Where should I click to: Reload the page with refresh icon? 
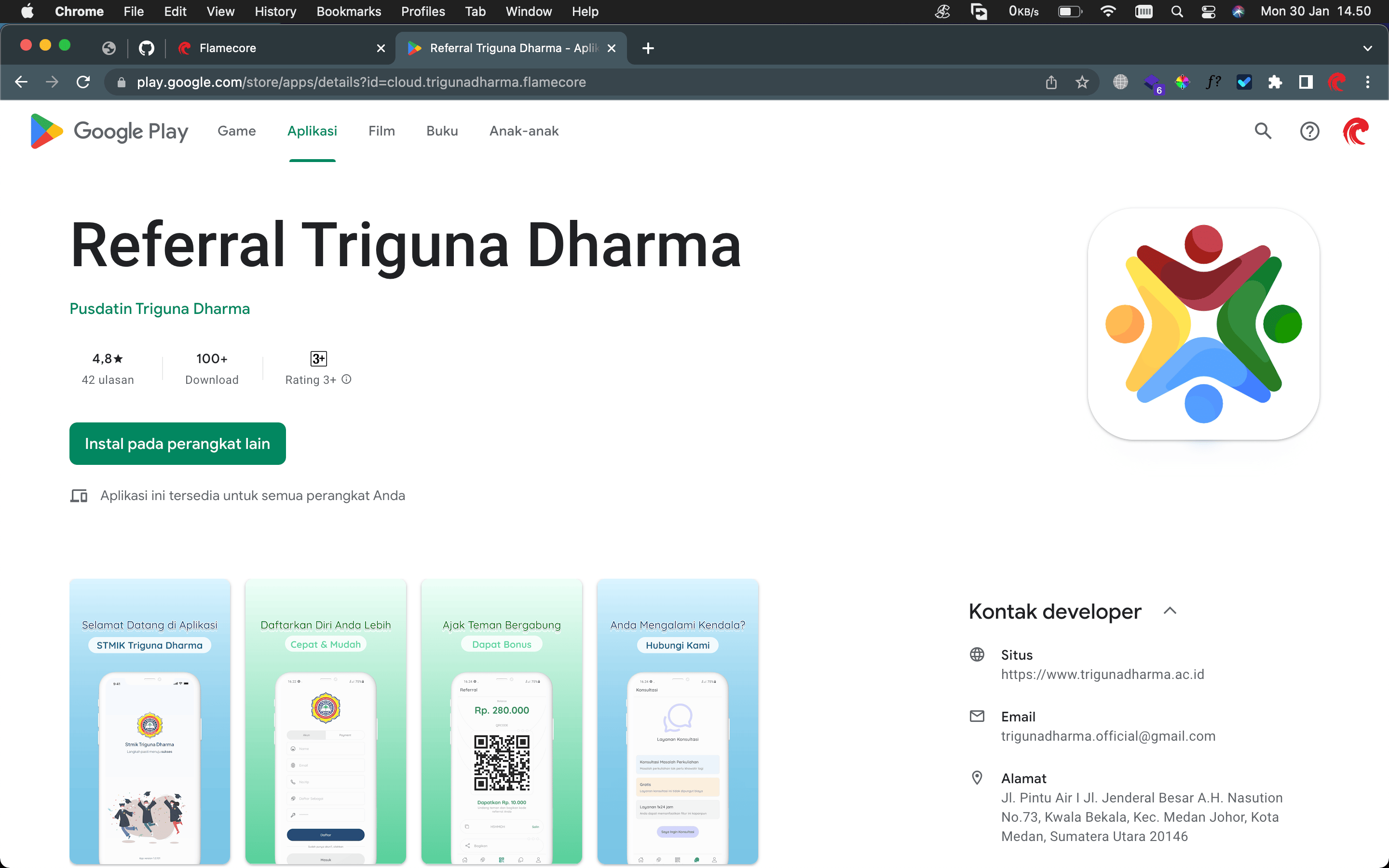pyautogui.click(x=83, y=82)
